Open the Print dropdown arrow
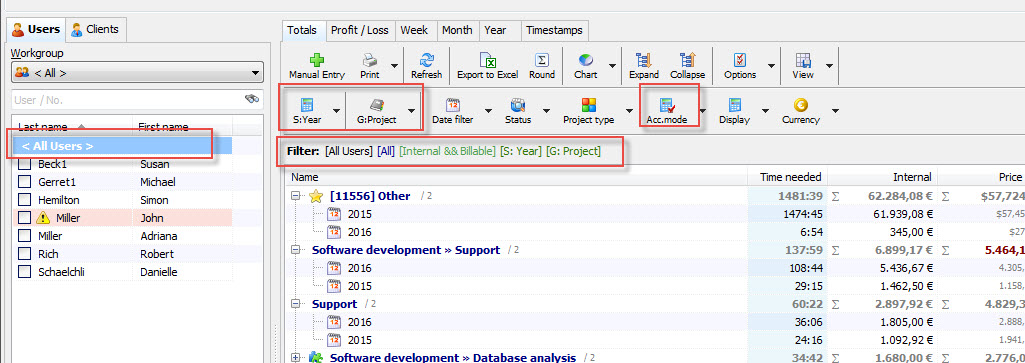 click(x=394, y=65)
